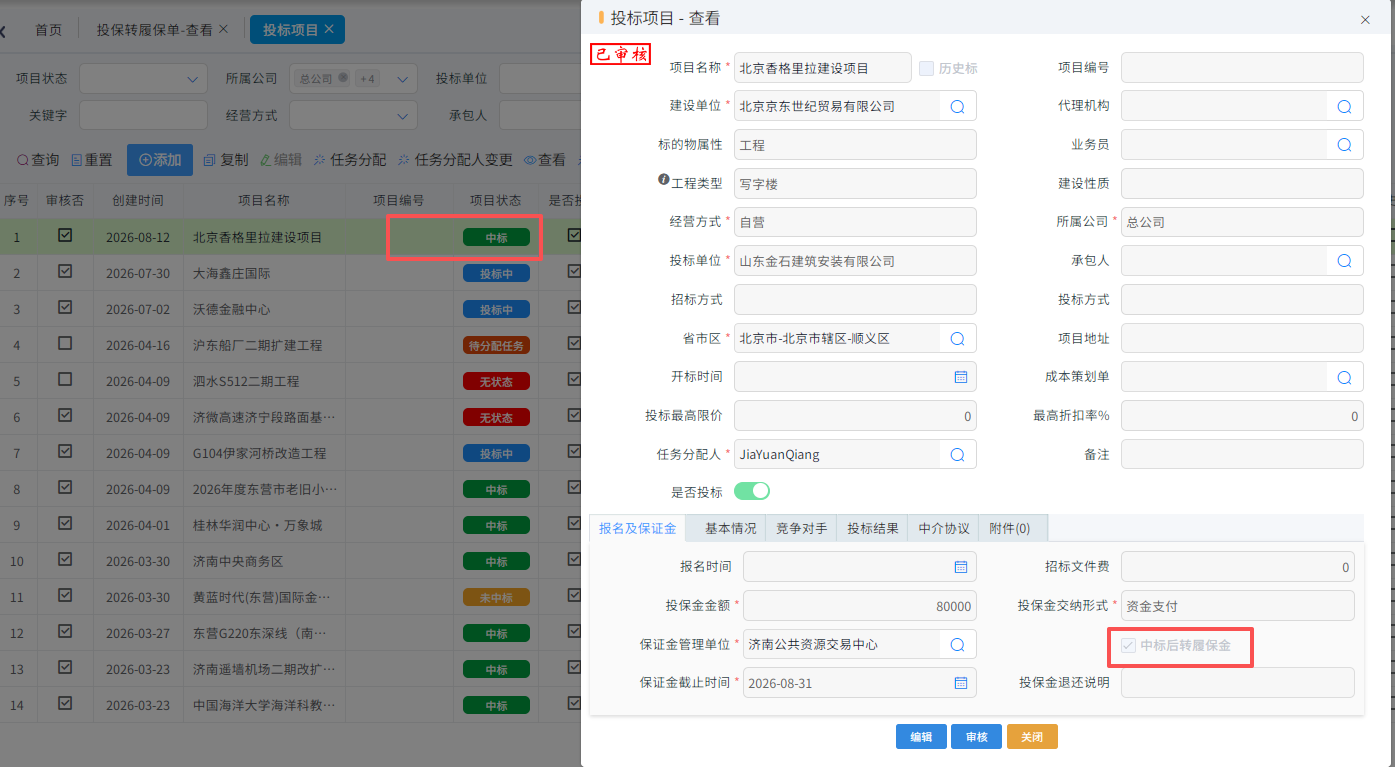Click the search icon in 代理机构 field
This screenshot has width=1395, height=767.
1344,106
